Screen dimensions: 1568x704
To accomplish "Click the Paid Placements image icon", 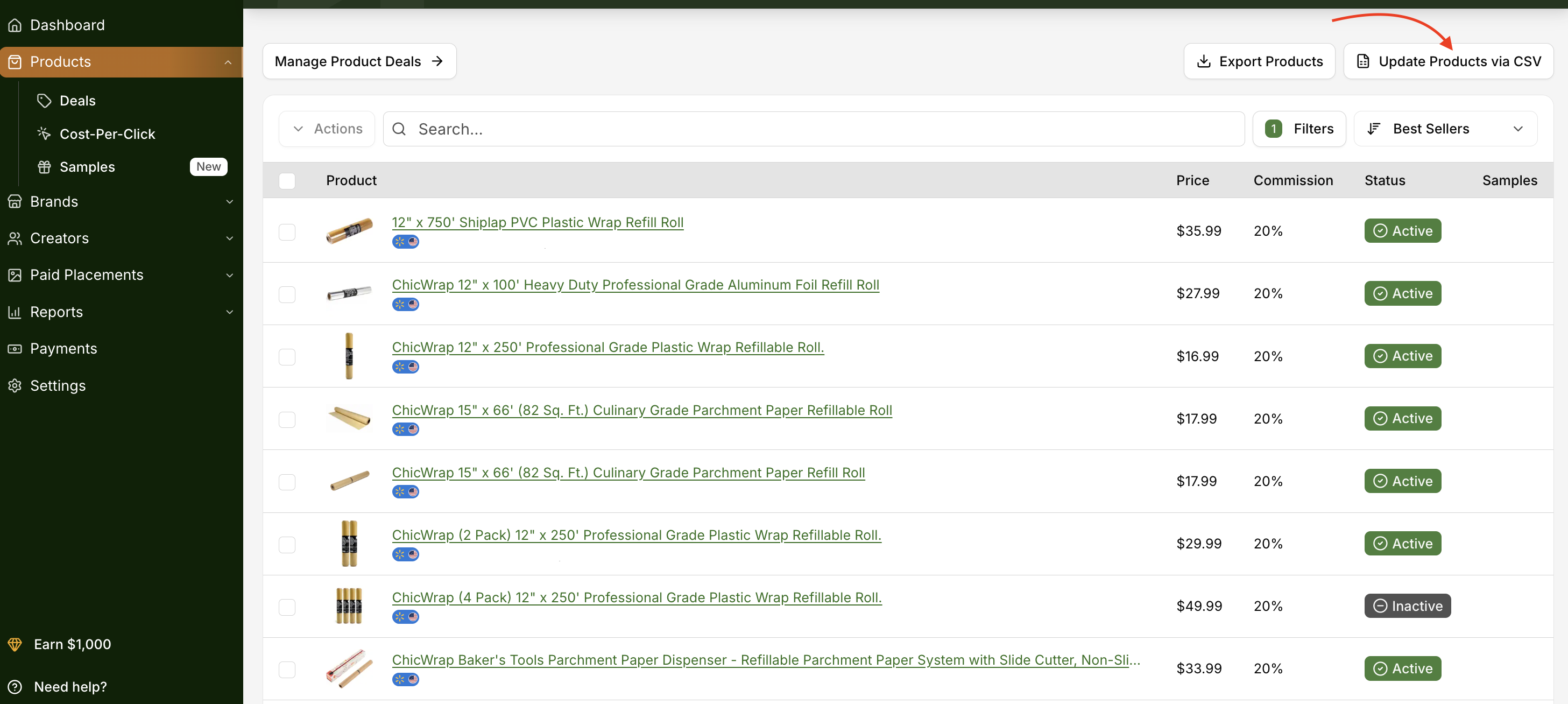I will pyautogui.click(x=15, y=275).
